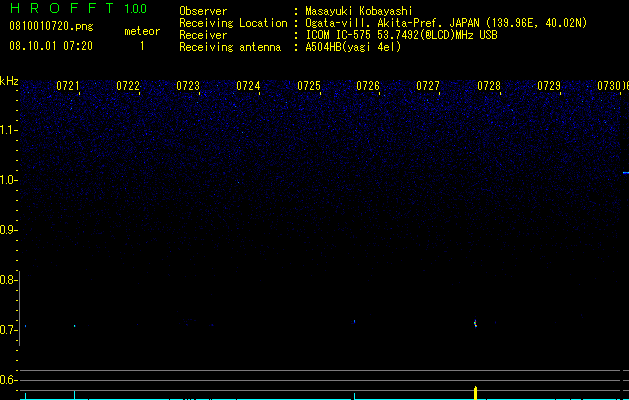Viewport: 629px width, 400px height.
Task: Click the 0.7 kHz axis label
Action: coord(8,330)
